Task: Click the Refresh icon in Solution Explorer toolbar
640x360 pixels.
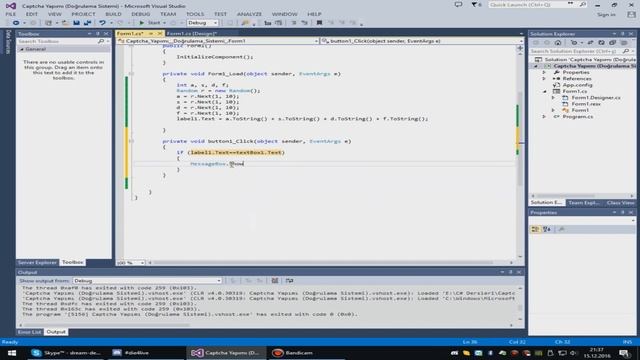Action: [601, 42]
